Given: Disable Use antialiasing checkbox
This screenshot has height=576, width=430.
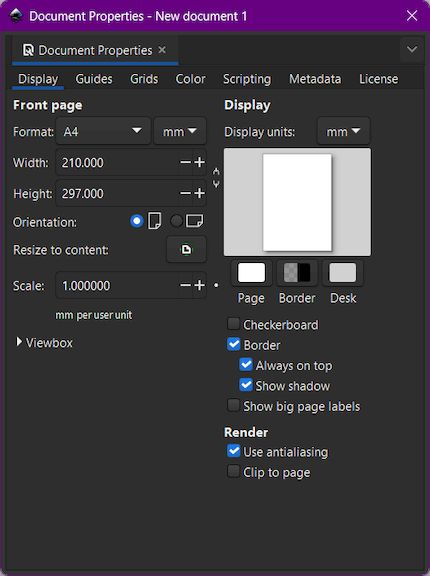Looking at the screenshot, I should pos(234,451).
